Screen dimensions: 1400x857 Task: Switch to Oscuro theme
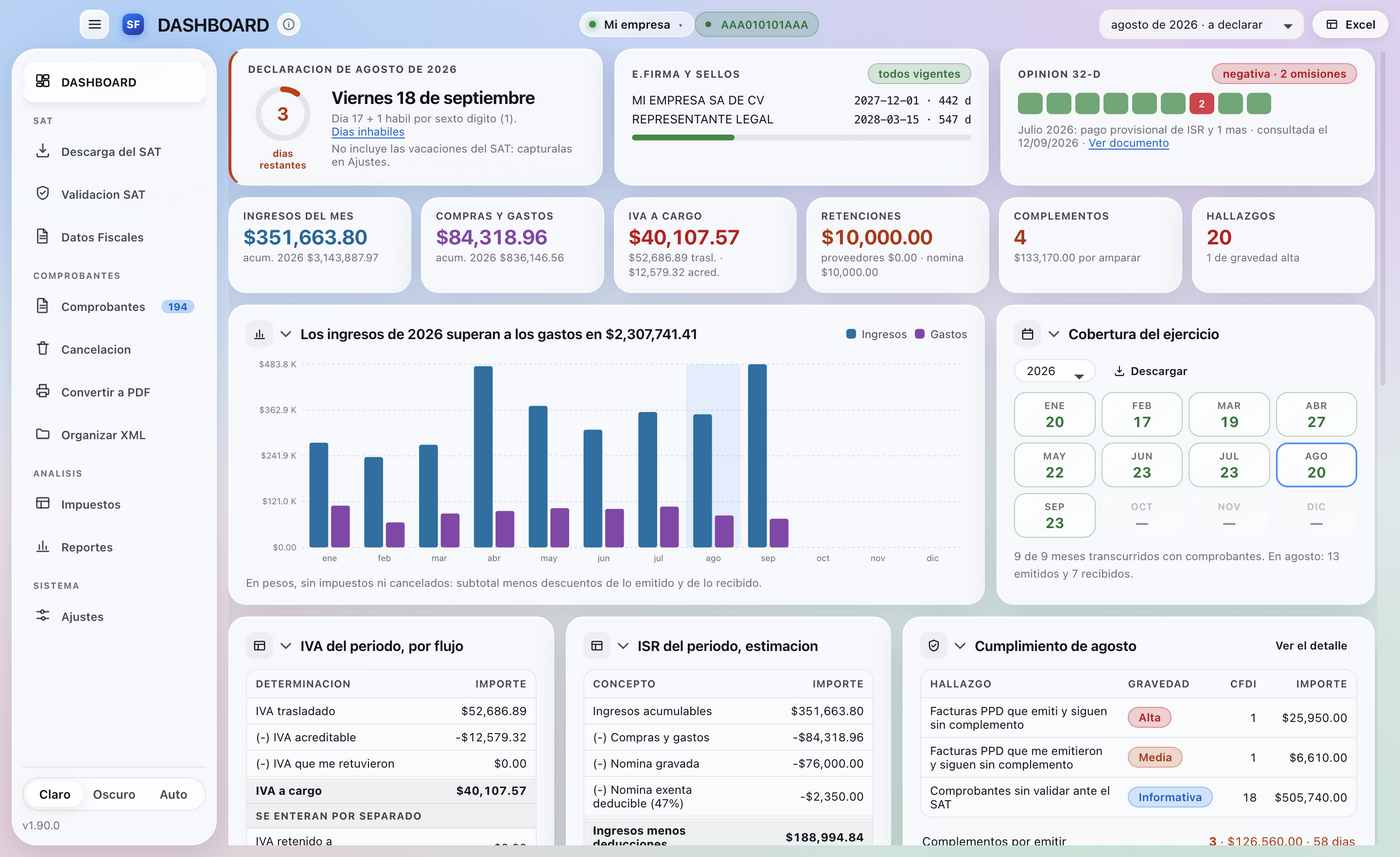[x=114, y=795]
